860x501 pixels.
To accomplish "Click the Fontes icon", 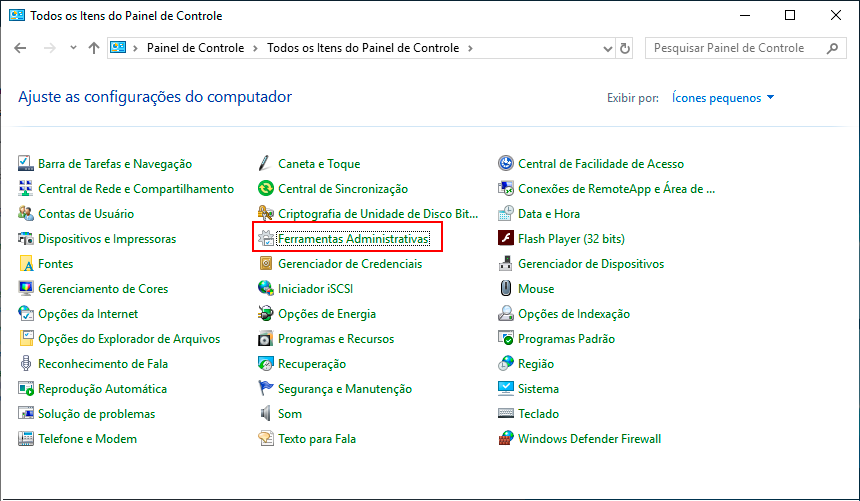I will tap(26, 264).
